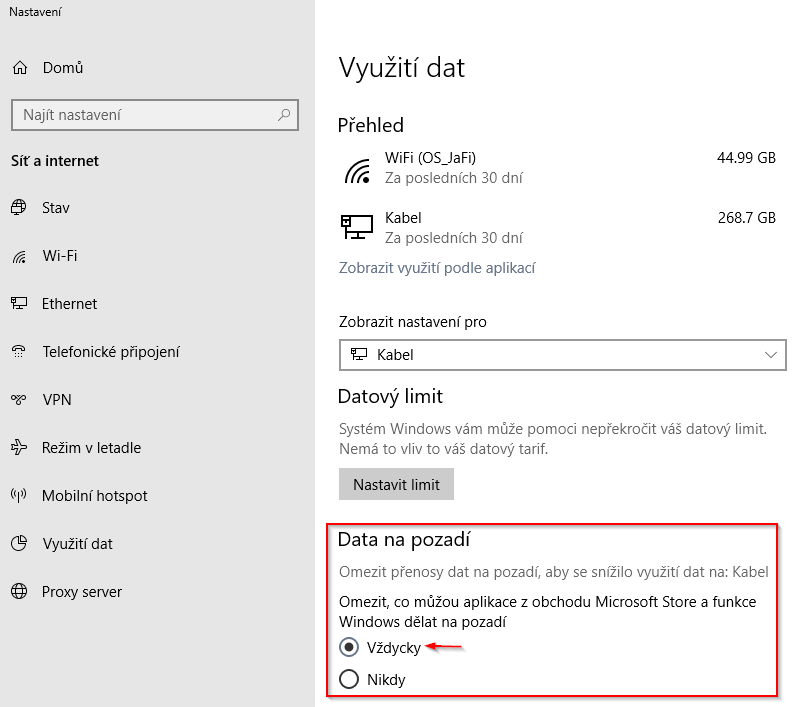Open the Kabel dropdown chevron
This screenshot has height=707, width=810.
[771, 355]
